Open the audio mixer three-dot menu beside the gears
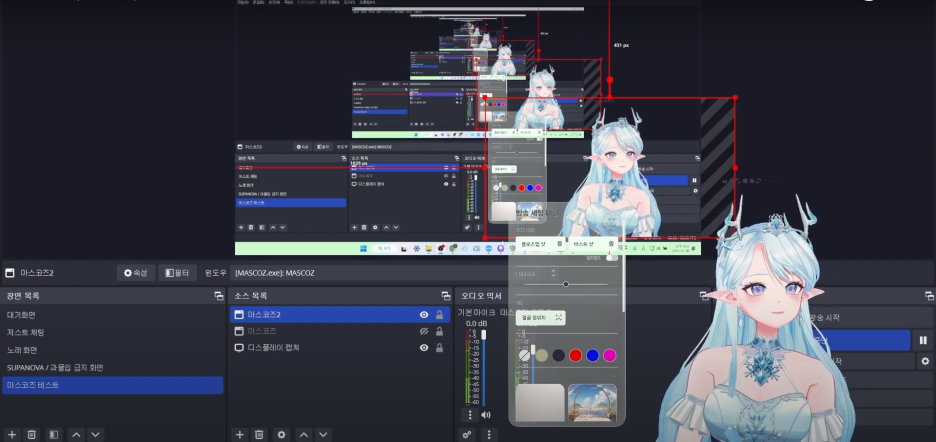The image size is (936, 442). pyautogui.click(x=489, y=434)
